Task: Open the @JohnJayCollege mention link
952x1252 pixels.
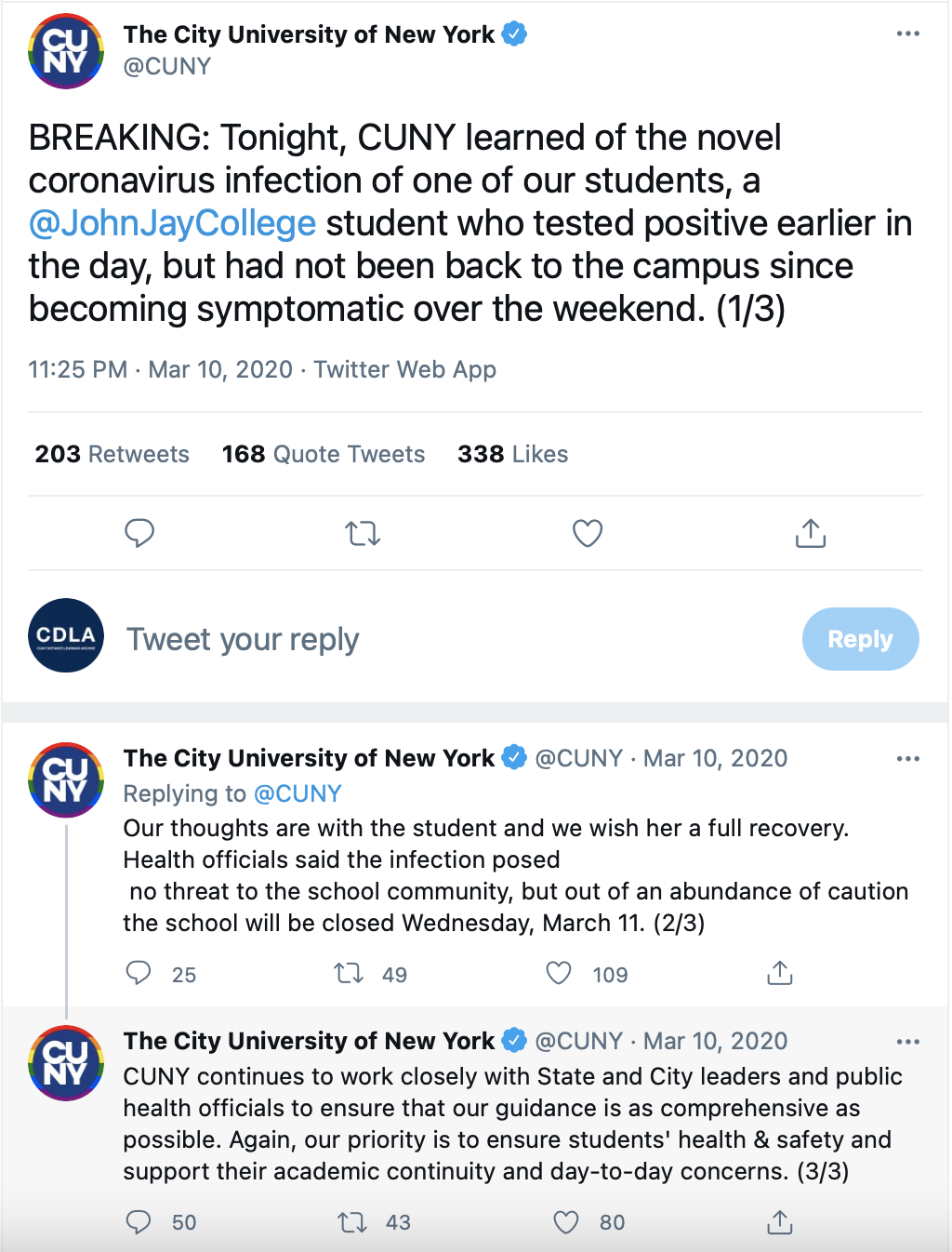Action: [x=173, y=223]
